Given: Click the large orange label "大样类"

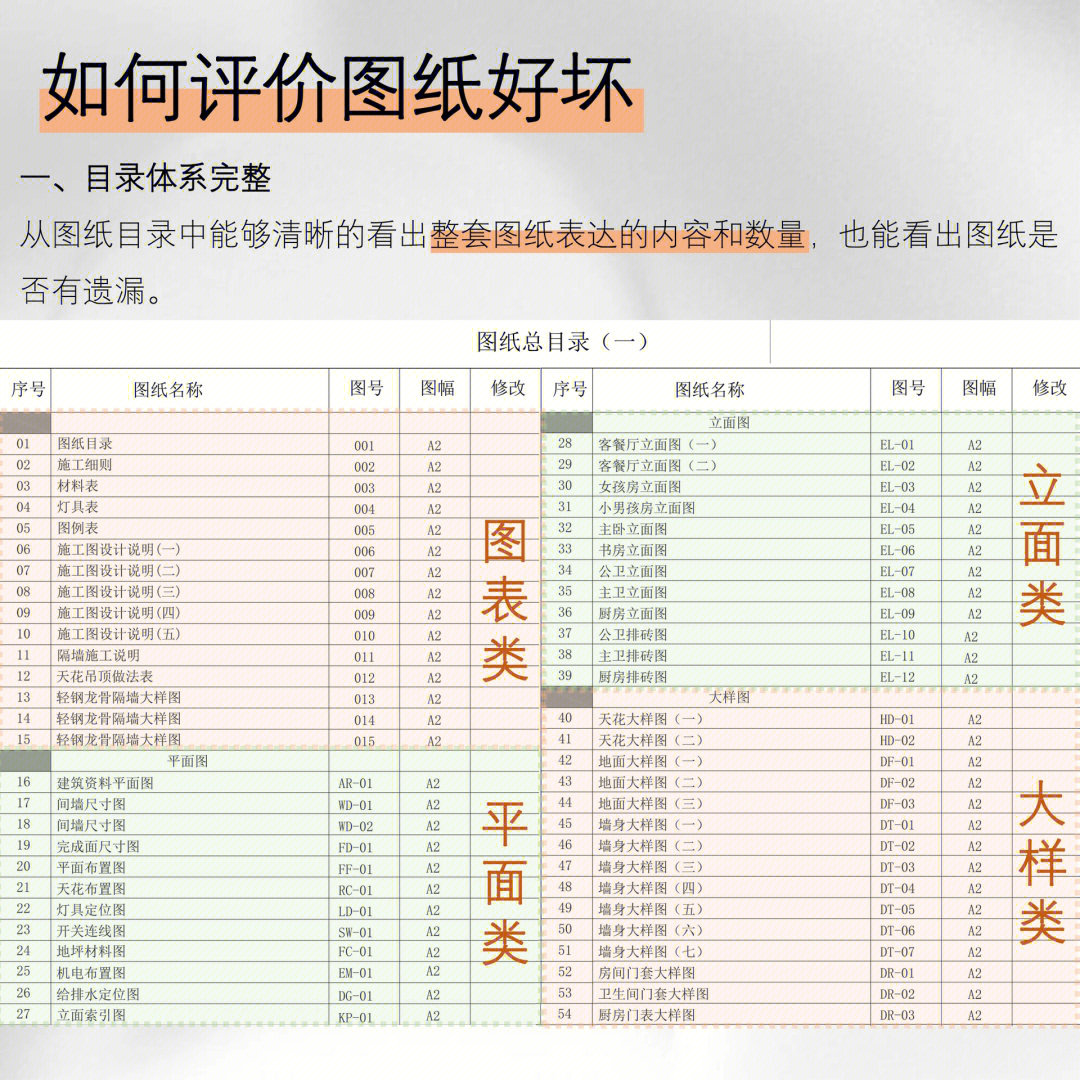Looking at the screenshot, I should pyautogui.click(x=1042, y=861).
